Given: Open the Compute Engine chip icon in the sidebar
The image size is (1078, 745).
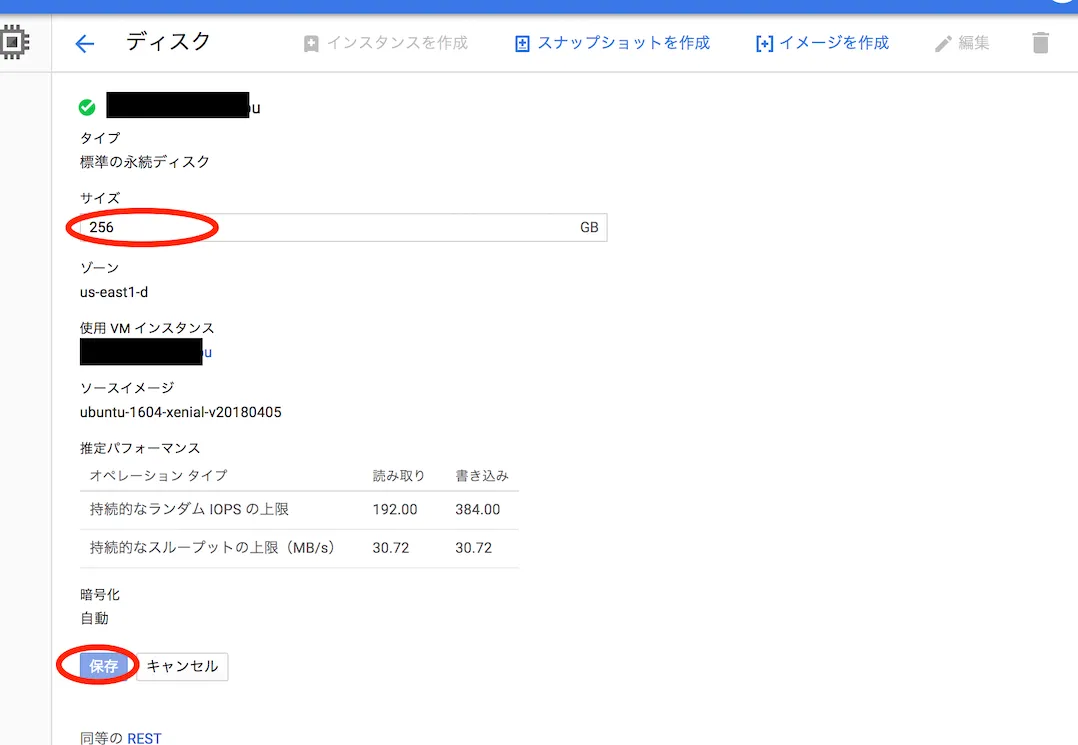Looking at the screenshot, I should click(14, 42).
